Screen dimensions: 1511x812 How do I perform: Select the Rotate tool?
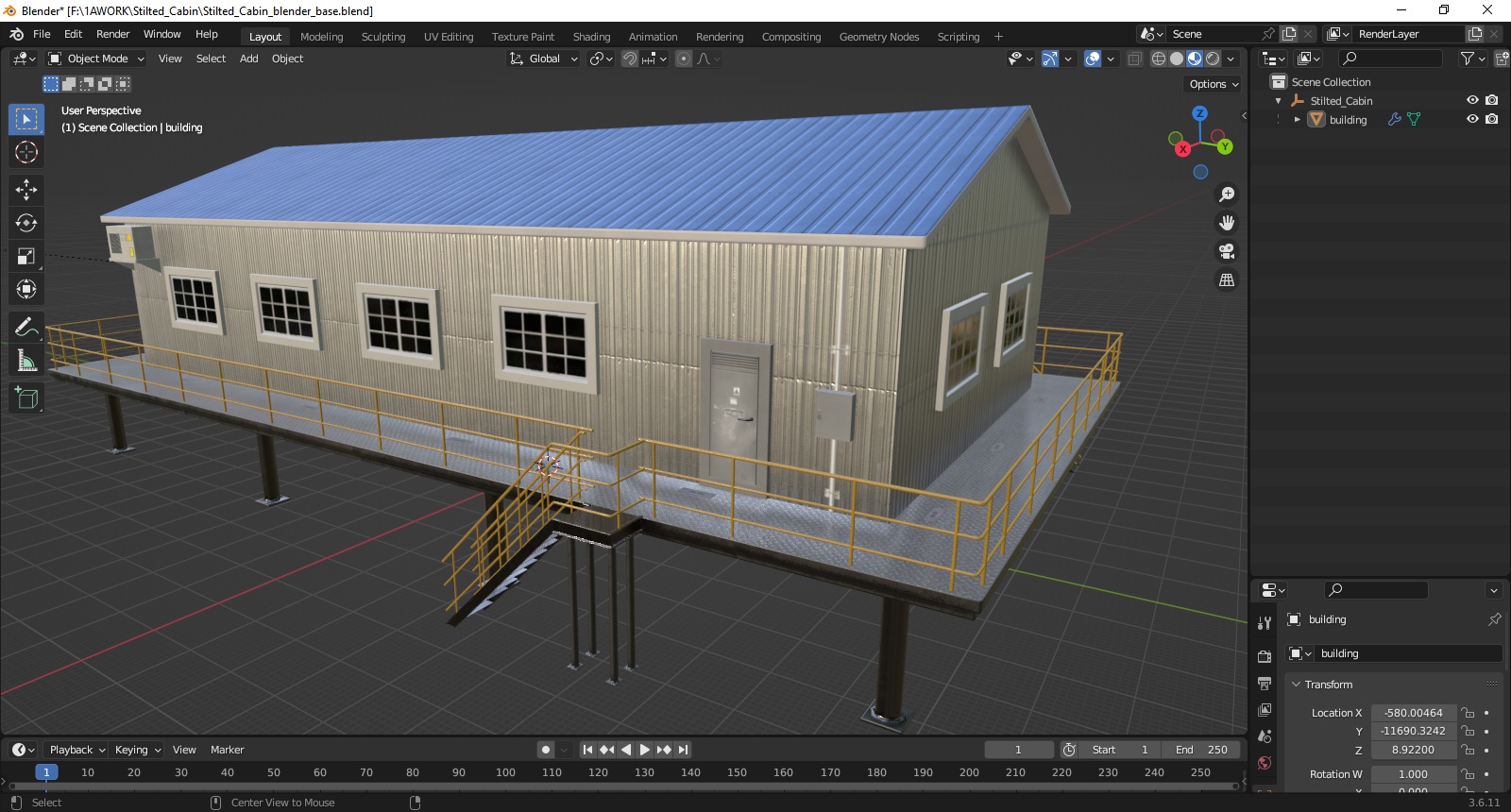click(x=26, y=223)
